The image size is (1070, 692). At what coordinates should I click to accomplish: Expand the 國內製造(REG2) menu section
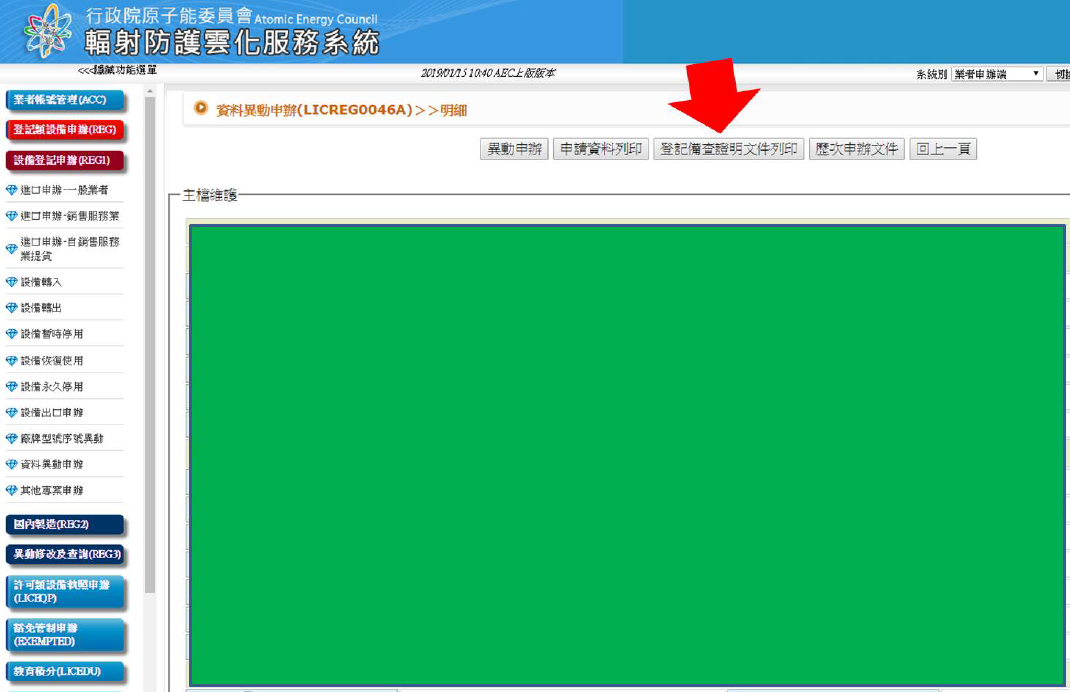(65, 524)
